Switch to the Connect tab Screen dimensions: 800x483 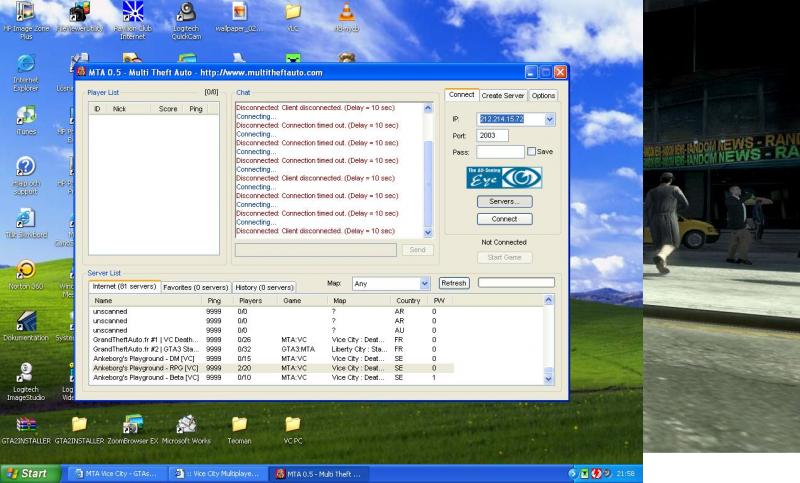(462, 95)
